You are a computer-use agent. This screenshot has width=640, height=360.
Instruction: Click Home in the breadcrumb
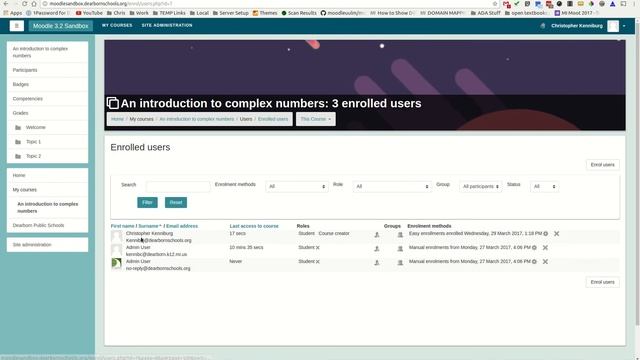coord(117,119)
